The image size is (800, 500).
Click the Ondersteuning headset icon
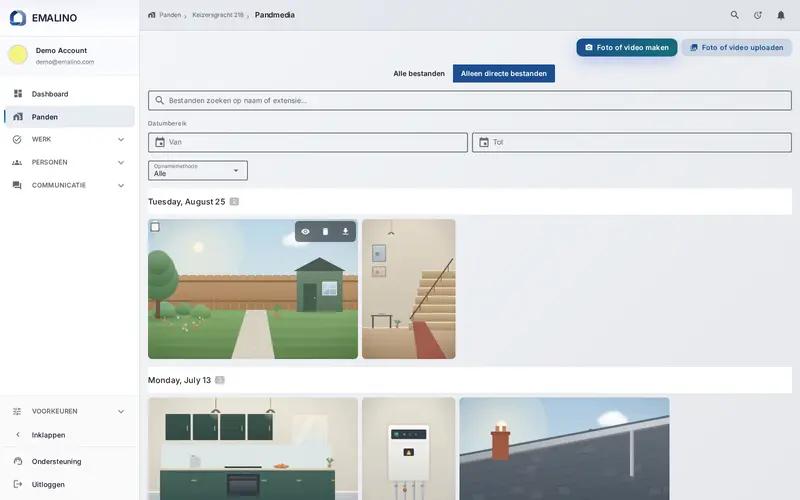18,461
